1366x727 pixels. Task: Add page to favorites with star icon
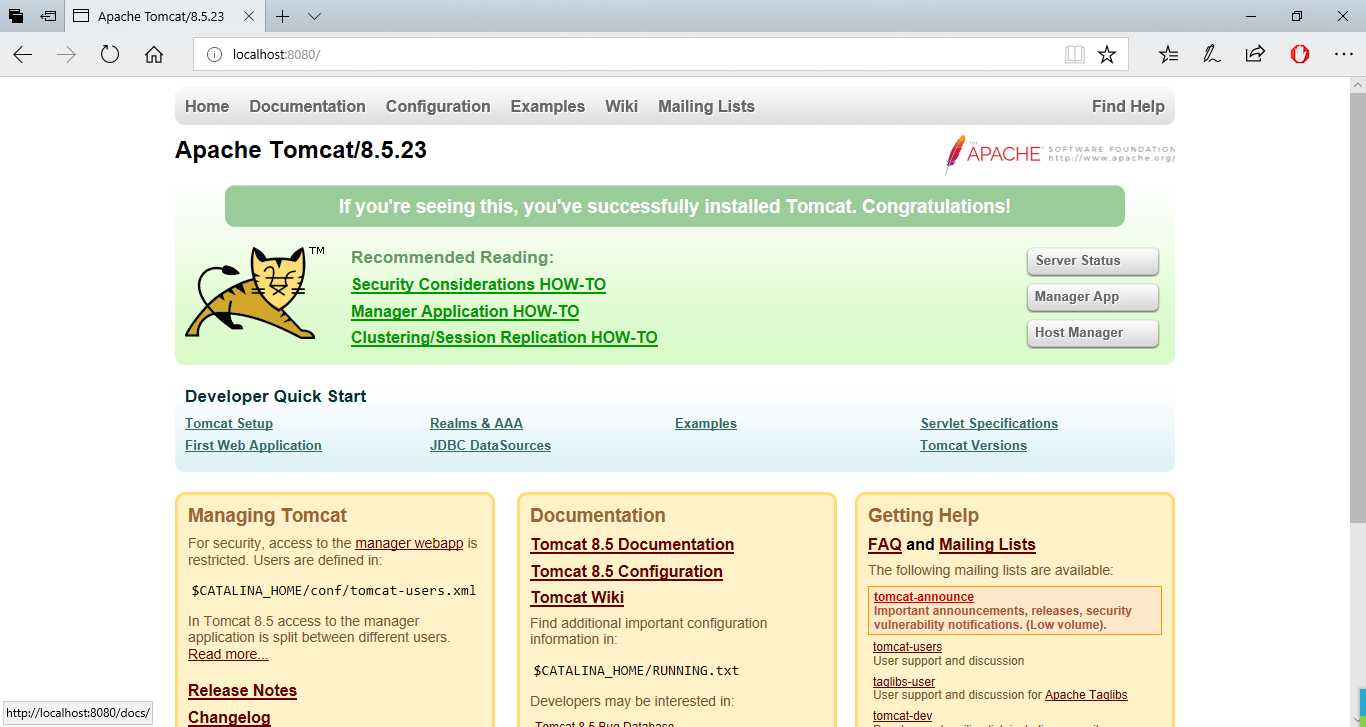pos(1107,55)
